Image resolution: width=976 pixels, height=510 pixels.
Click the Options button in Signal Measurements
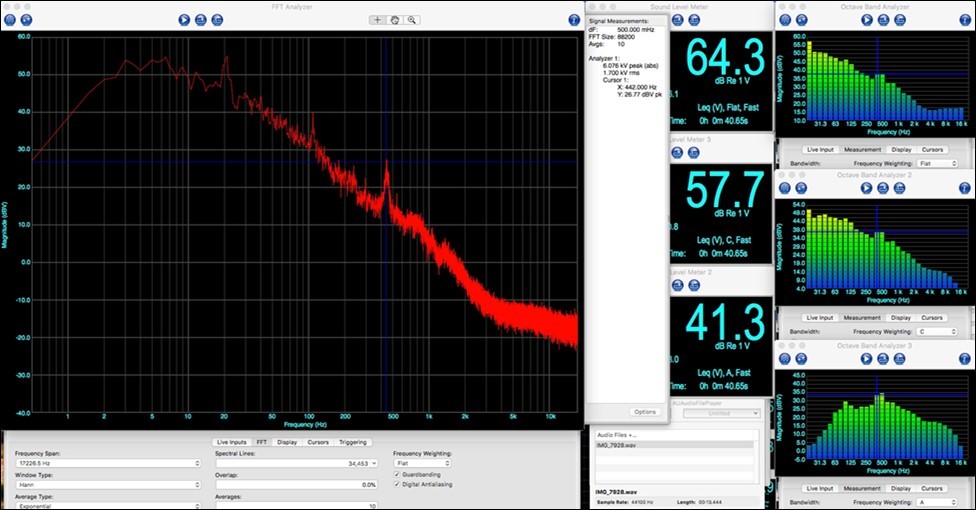(x=645, y=412)
